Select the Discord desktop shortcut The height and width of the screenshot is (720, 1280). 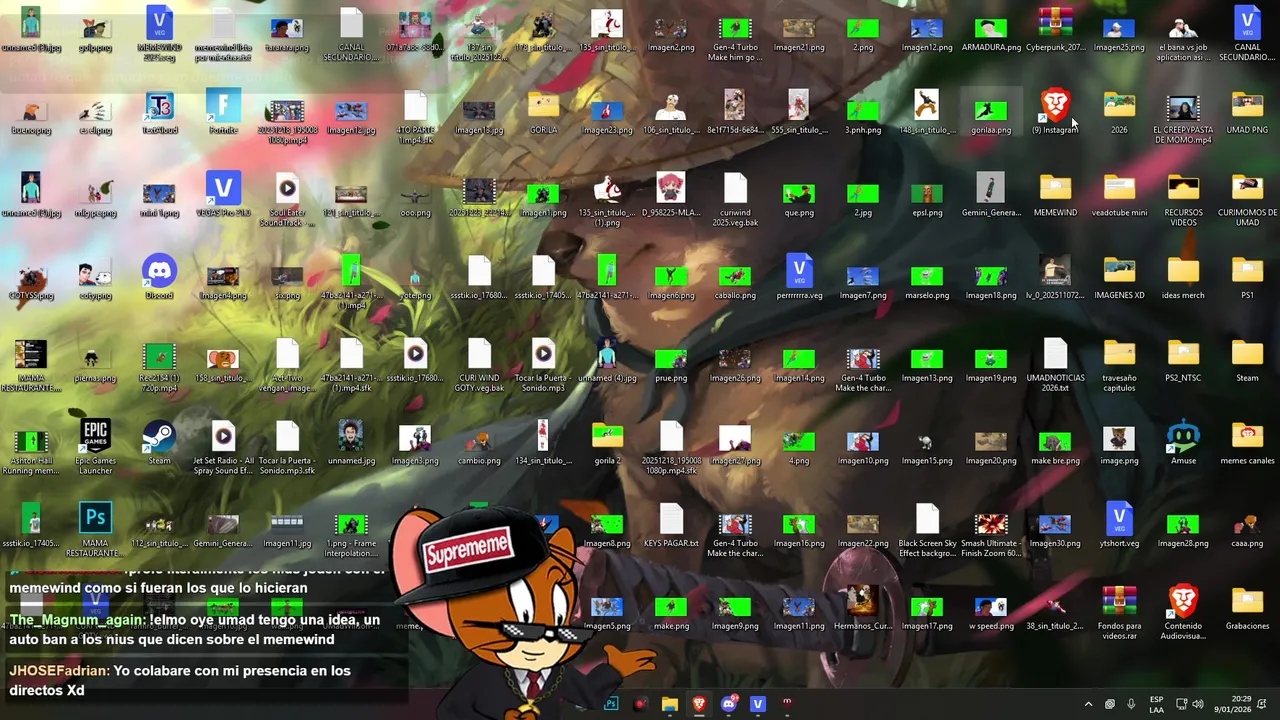pyautogui.click(x=159, y=277)
